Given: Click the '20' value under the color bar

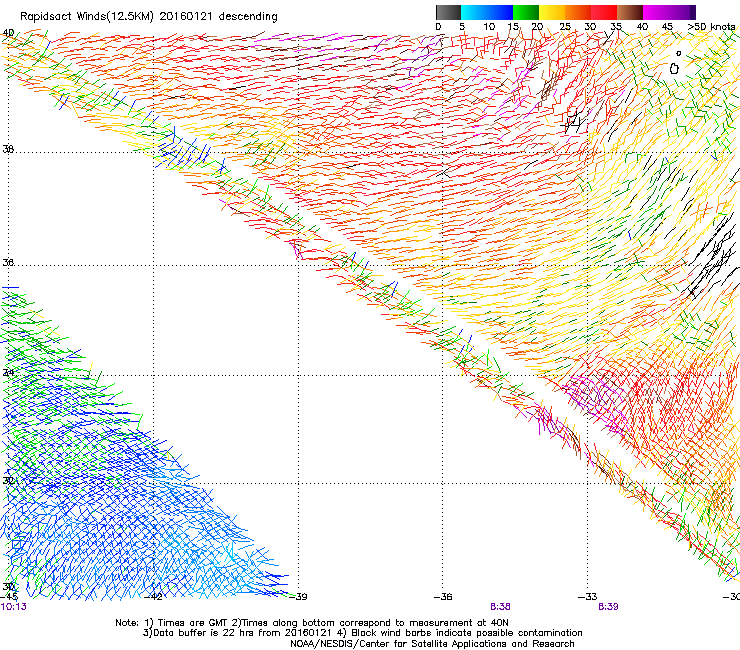Looking at the screenshot, I should 538,26.
